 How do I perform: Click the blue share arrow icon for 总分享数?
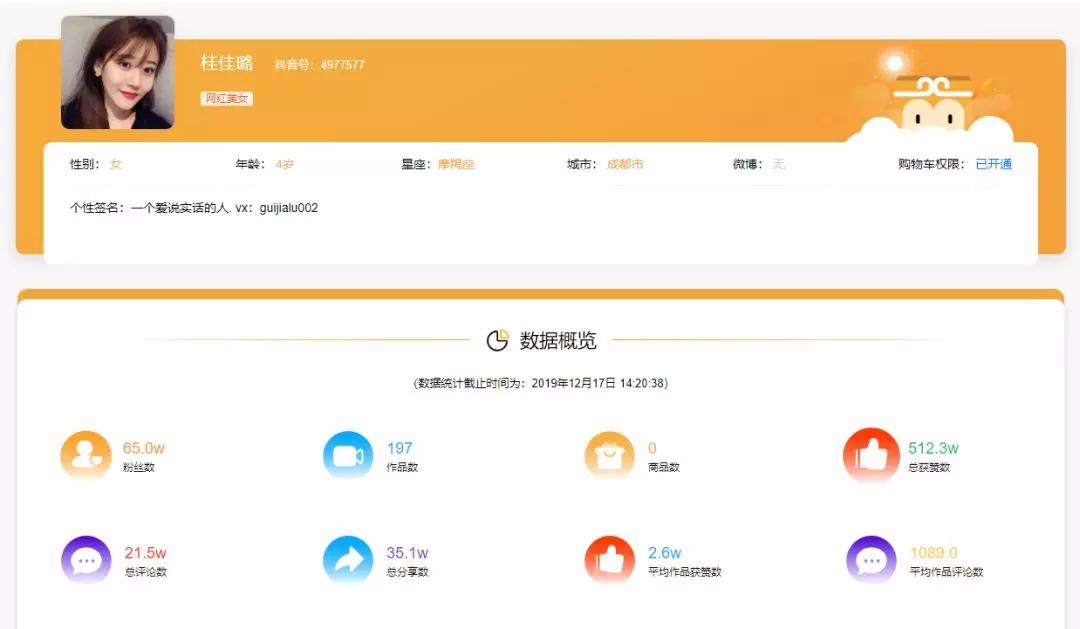point(348,559)
